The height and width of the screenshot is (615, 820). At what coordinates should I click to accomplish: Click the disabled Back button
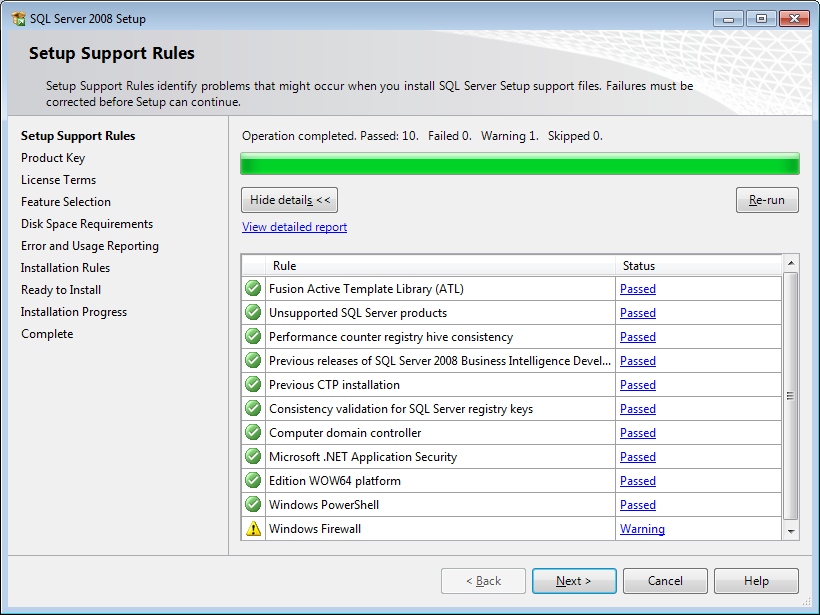click(x=483, y=581)
